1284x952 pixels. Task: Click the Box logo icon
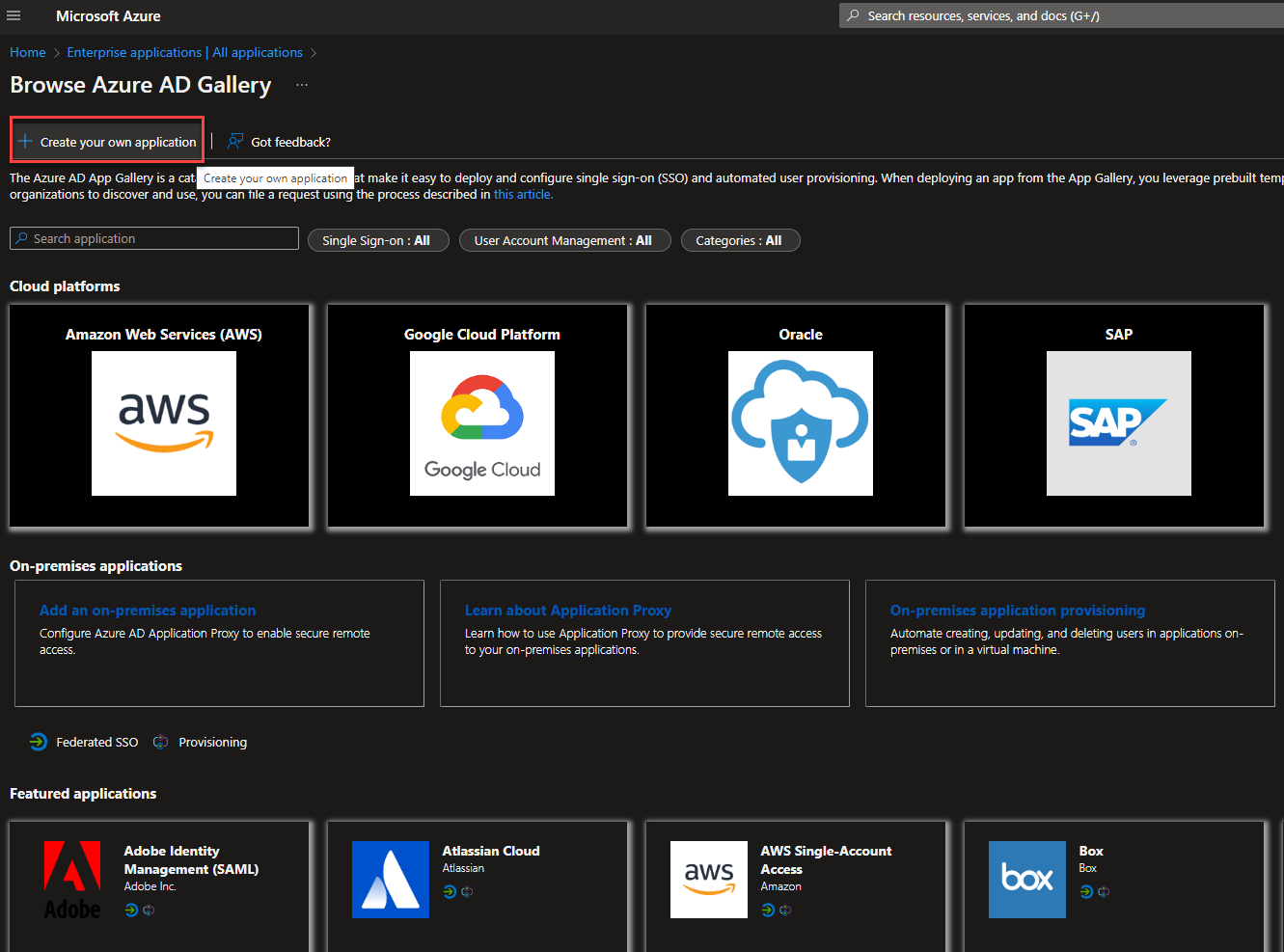[x=1027, y=880]
